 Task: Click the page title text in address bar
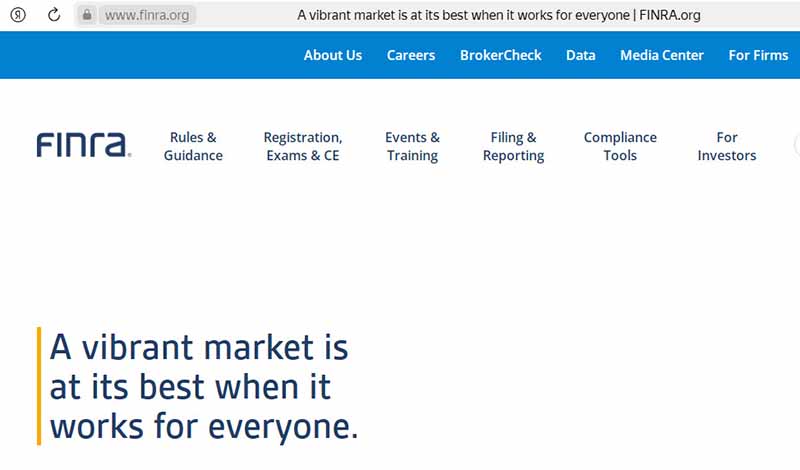pos(498,15)
